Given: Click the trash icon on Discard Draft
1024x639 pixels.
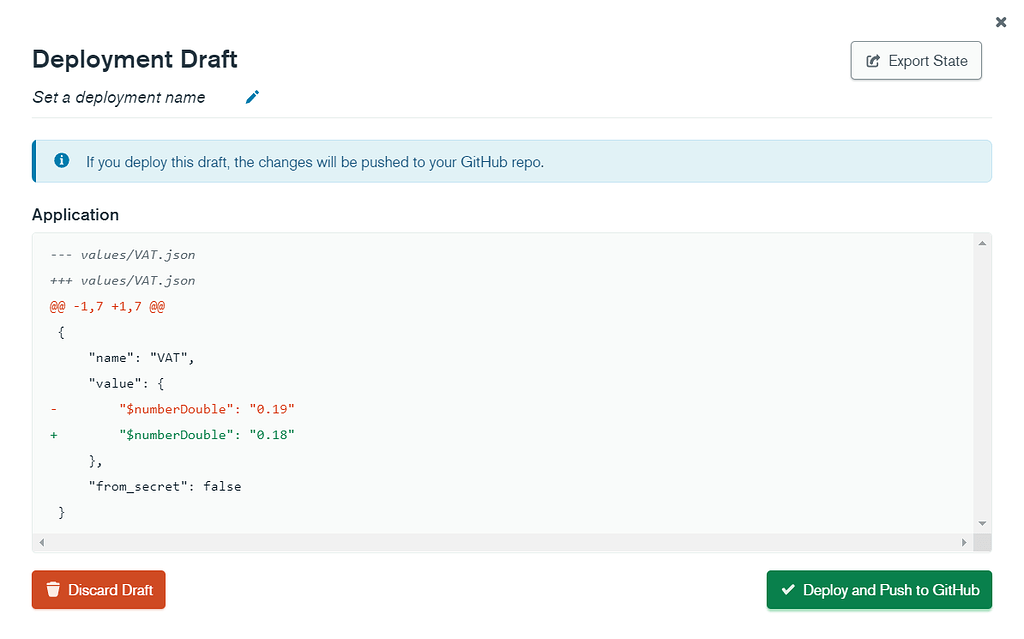Looking at the screenshot, I should (x=53, y=590).
